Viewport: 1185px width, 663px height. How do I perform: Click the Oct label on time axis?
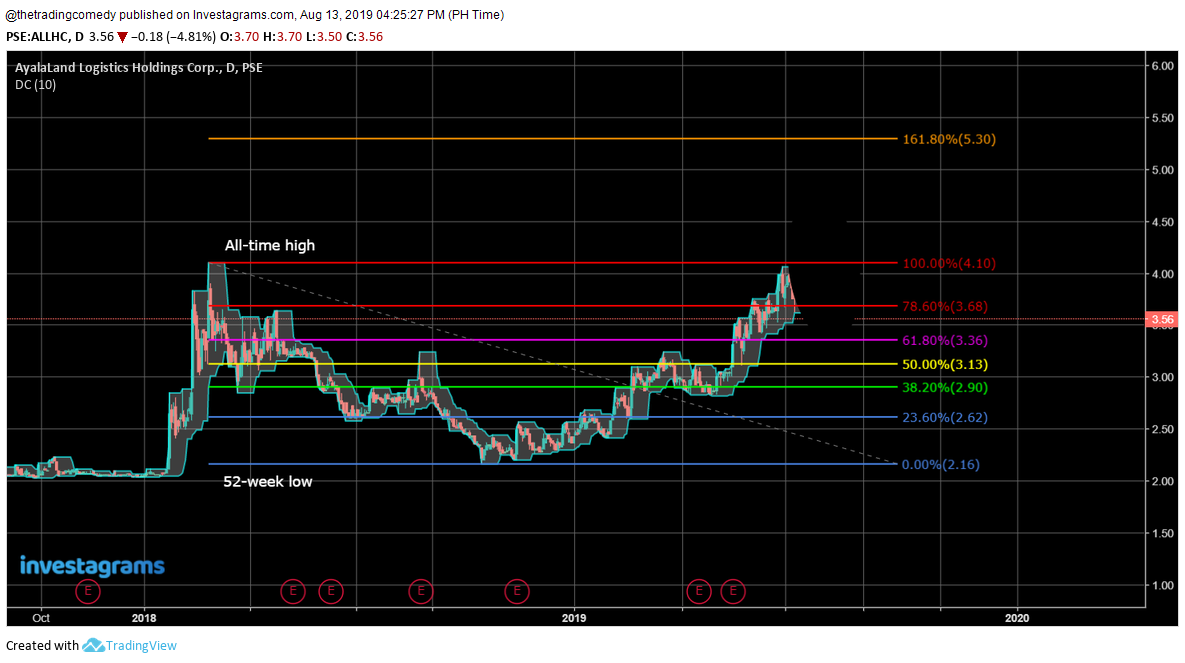(x=41, y=618)
